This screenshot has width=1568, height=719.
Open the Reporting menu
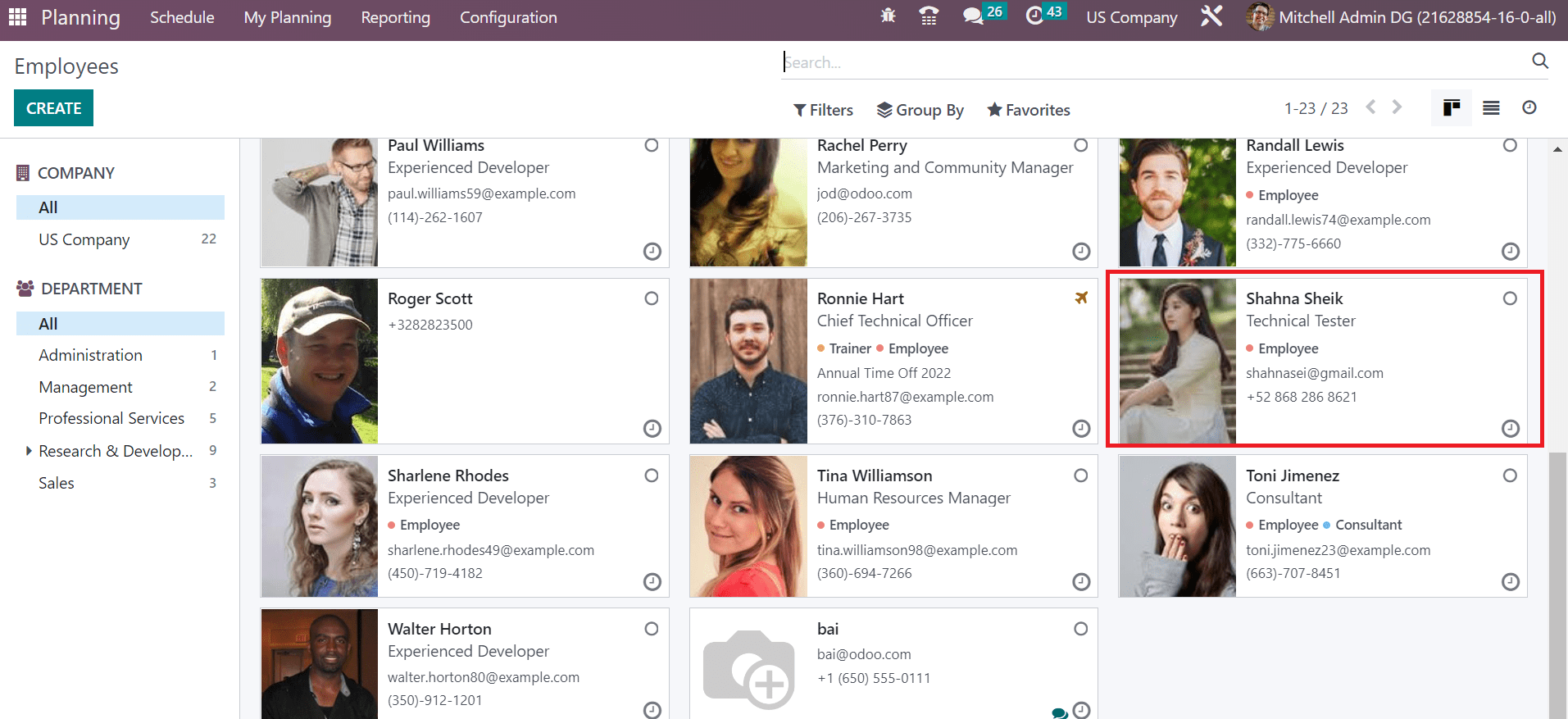pyautogui.click(x=396, y=17)
